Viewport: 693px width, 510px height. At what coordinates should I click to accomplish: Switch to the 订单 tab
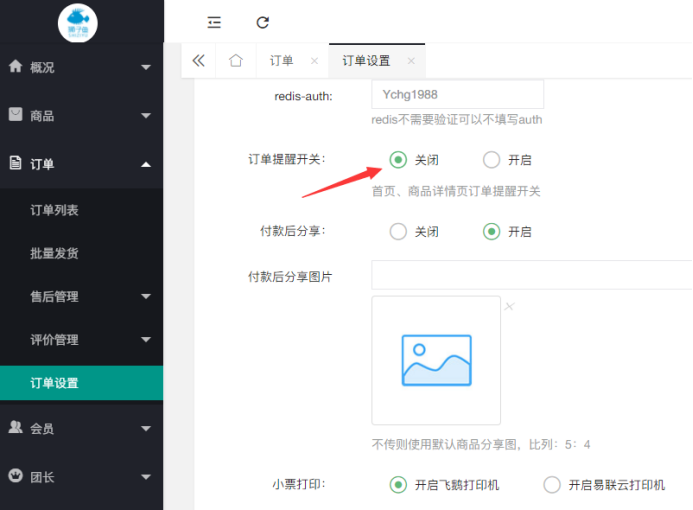tap(282, 61)
